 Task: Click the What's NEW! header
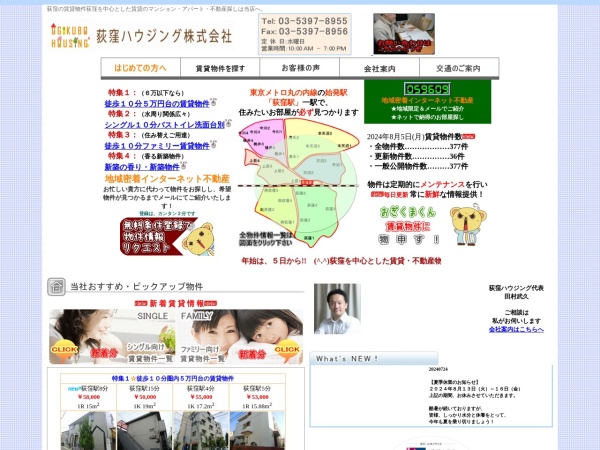[373, 359]
